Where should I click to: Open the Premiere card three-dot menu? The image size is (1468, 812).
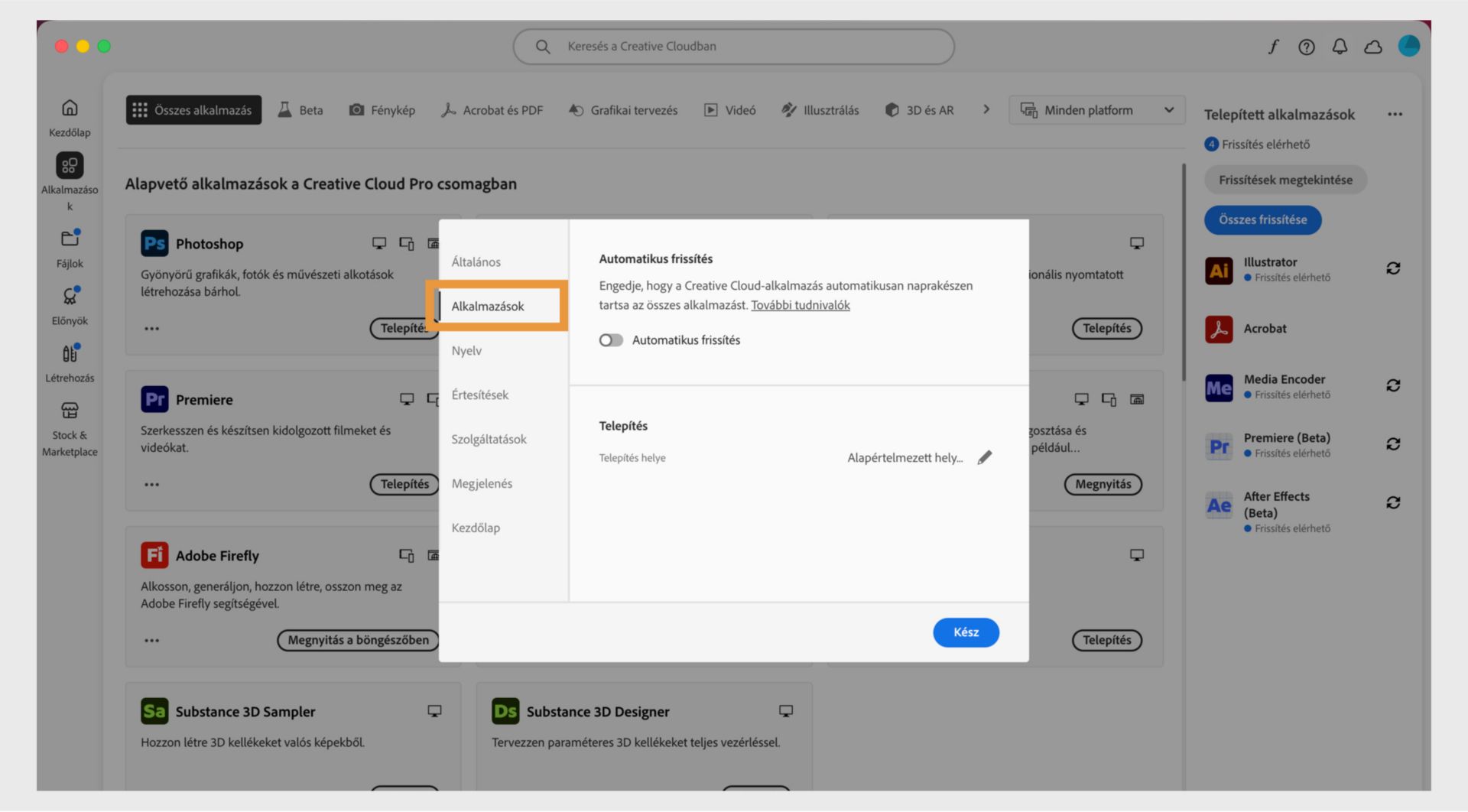pyautogui.click(x=152, y=485)
